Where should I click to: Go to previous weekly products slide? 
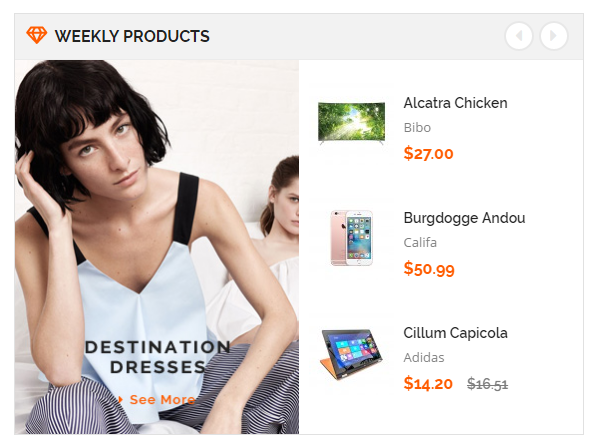pyautogui.click(x=519, y=36)
